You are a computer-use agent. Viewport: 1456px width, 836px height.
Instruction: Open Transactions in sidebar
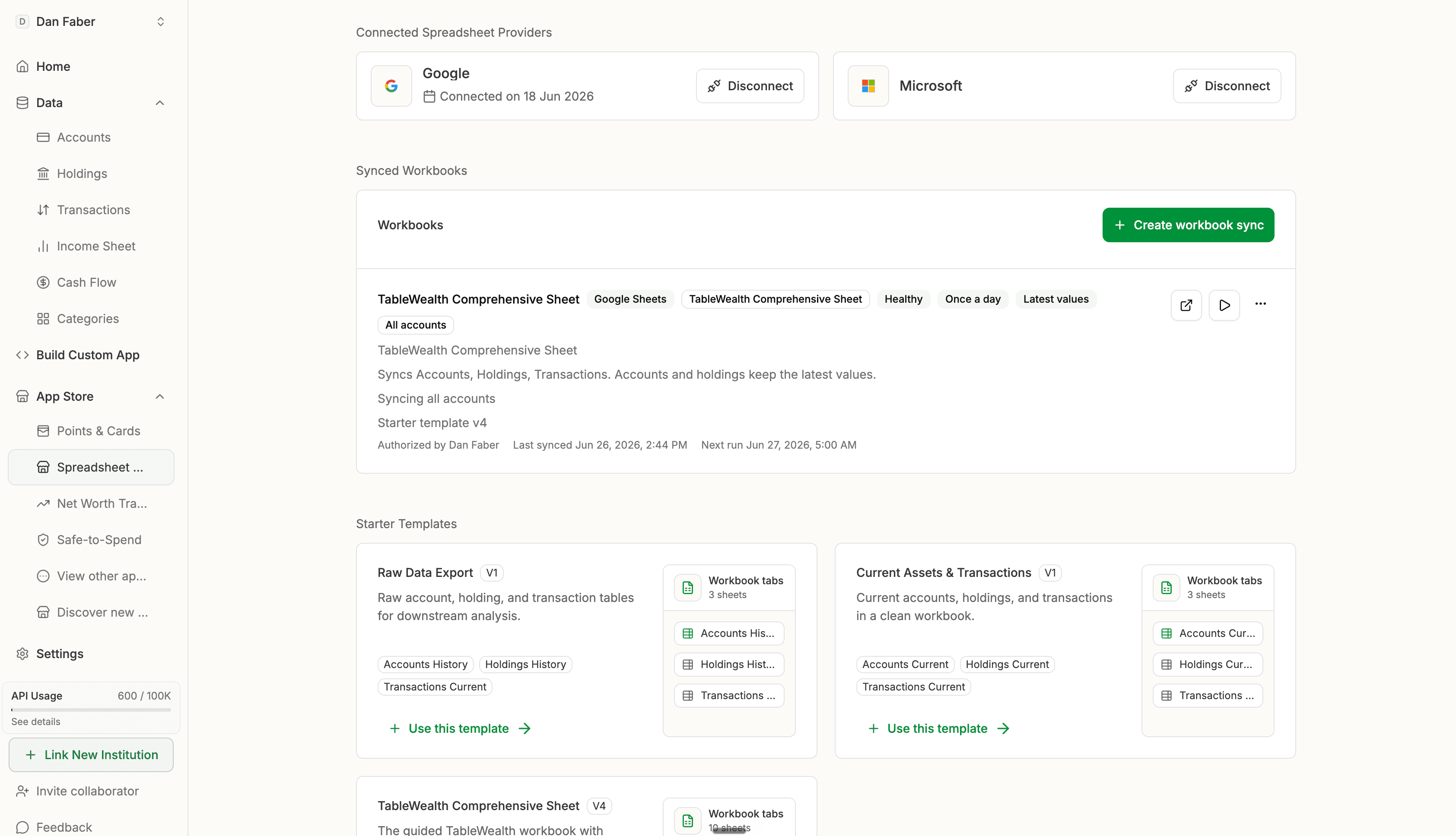pos(94,209)
